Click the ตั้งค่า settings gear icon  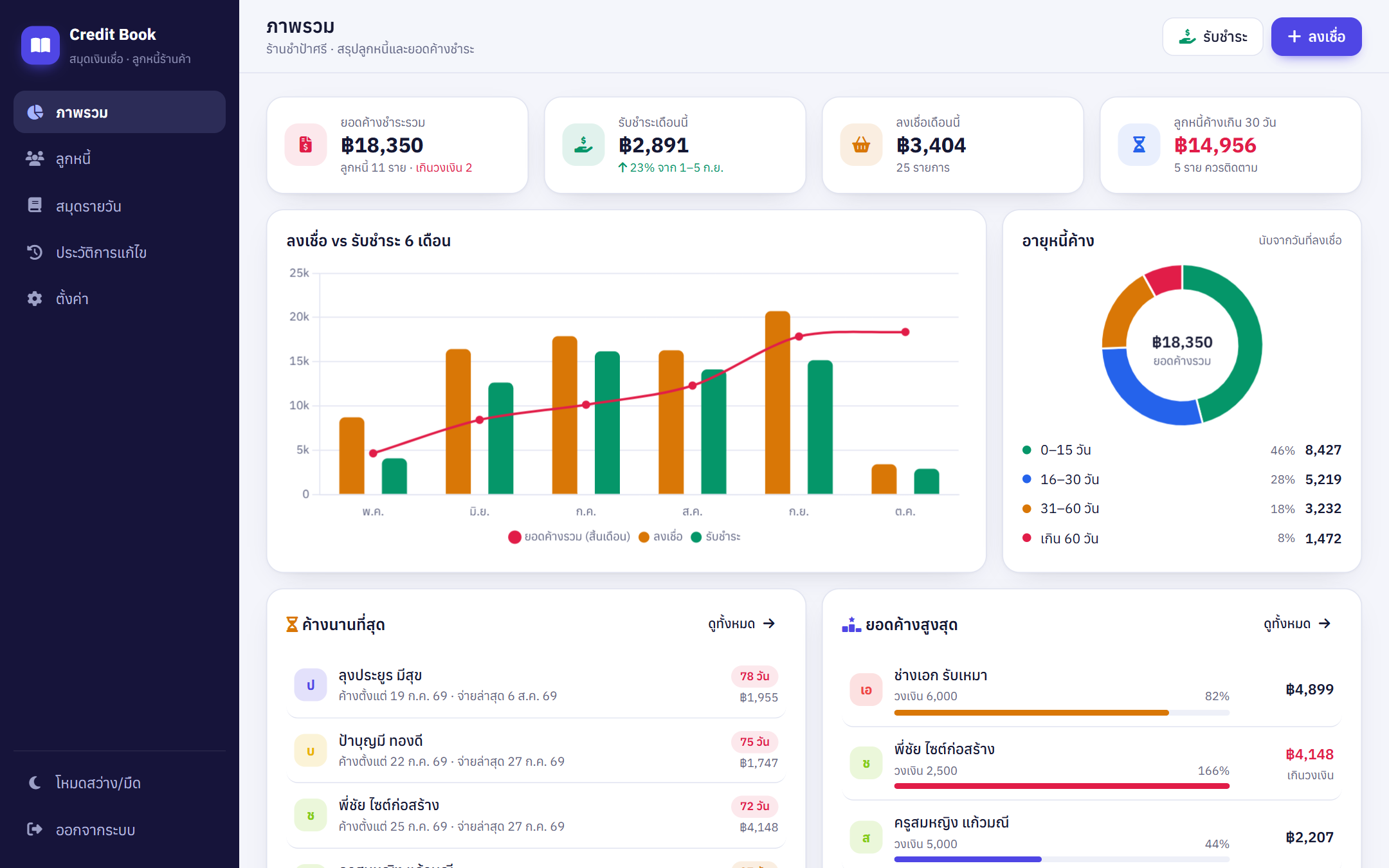[35, 298]
